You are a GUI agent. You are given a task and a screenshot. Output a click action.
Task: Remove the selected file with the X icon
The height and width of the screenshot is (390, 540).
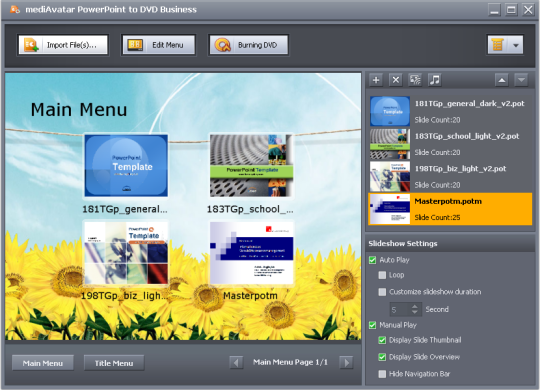click(396, 80)
